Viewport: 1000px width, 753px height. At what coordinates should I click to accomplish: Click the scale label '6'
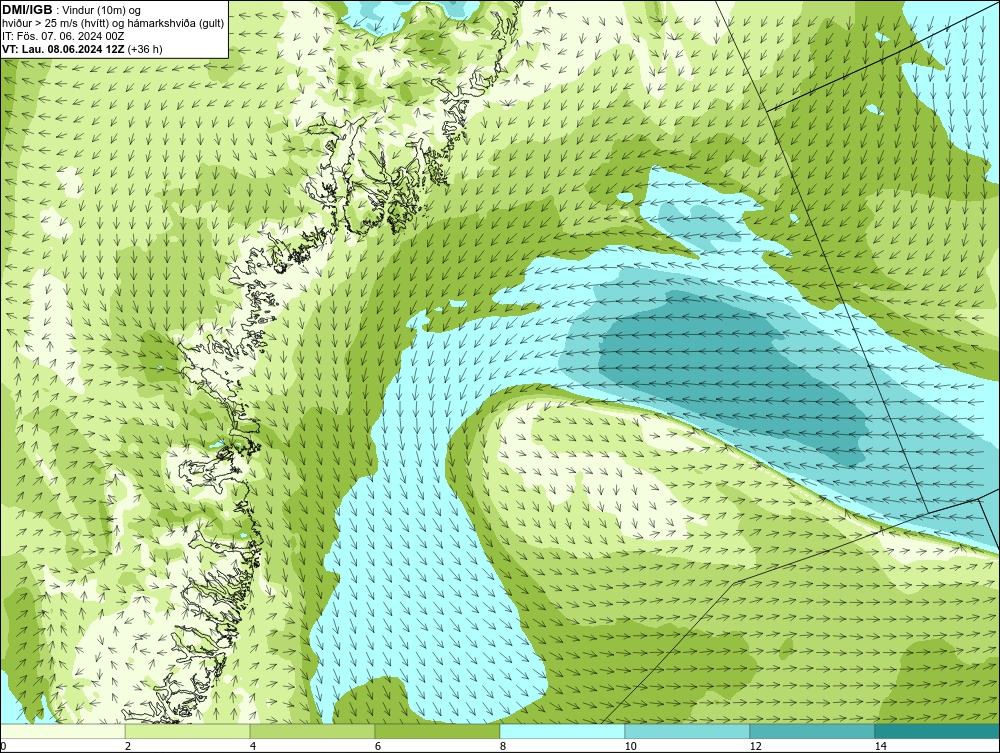point(378,747)
